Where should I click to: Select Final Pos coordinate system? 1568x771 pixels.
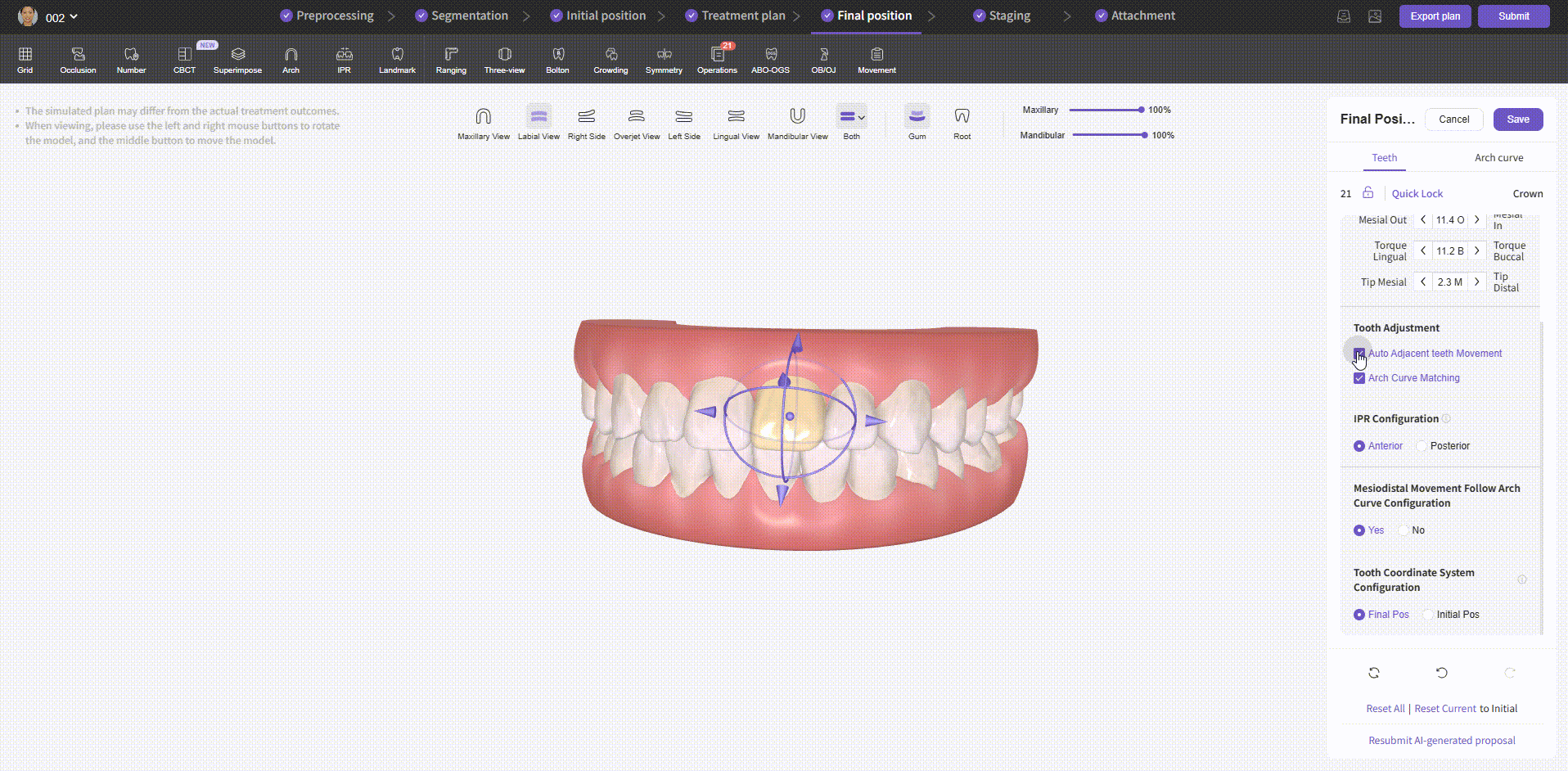click(x=1359, y=615)
